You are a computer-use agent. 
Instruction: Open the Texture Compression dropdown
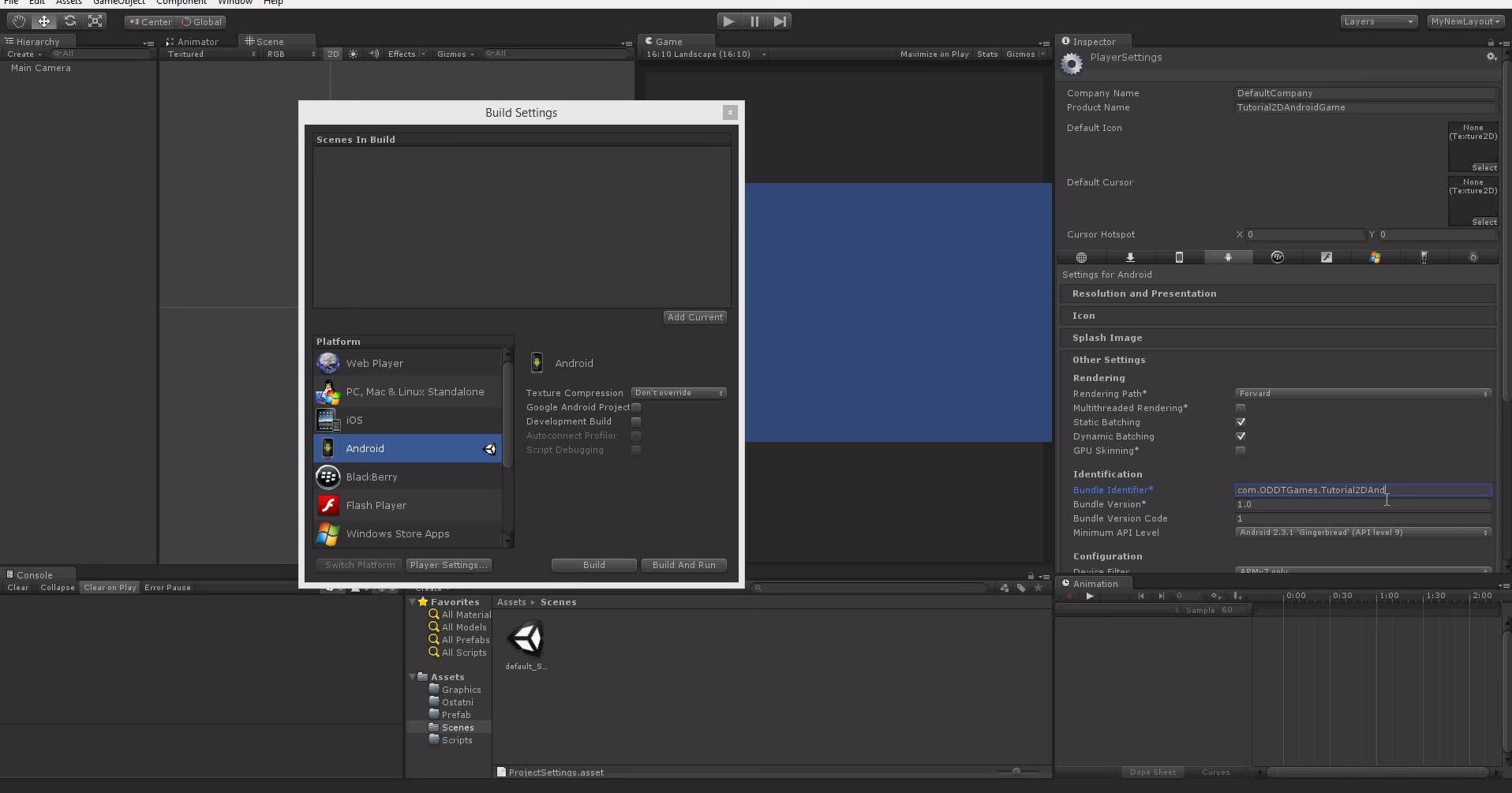pyautogui.click(x=679, y=393)
